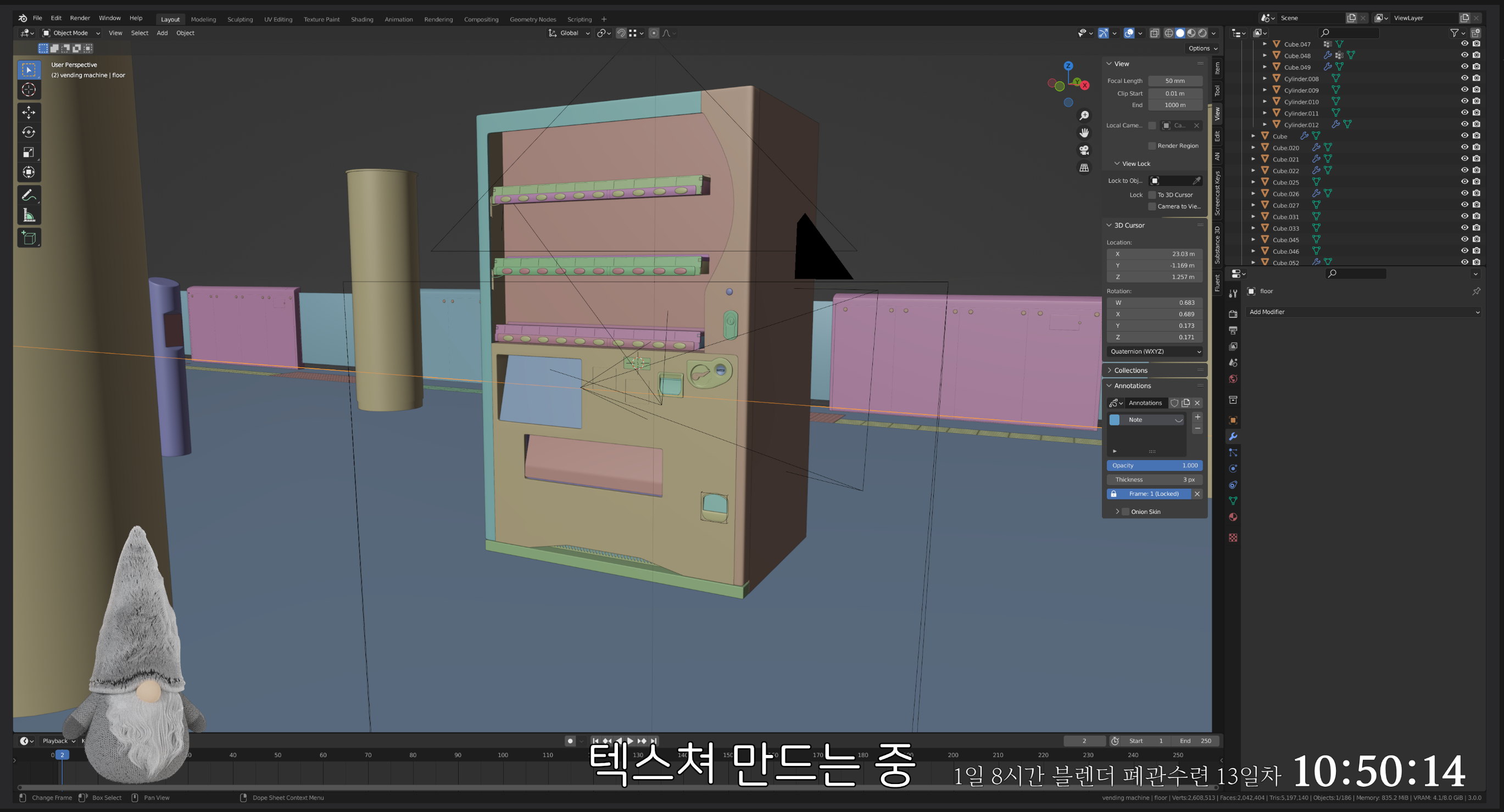Select the Scale tool
Screen dimensions: 1504x812
(29, 153)
